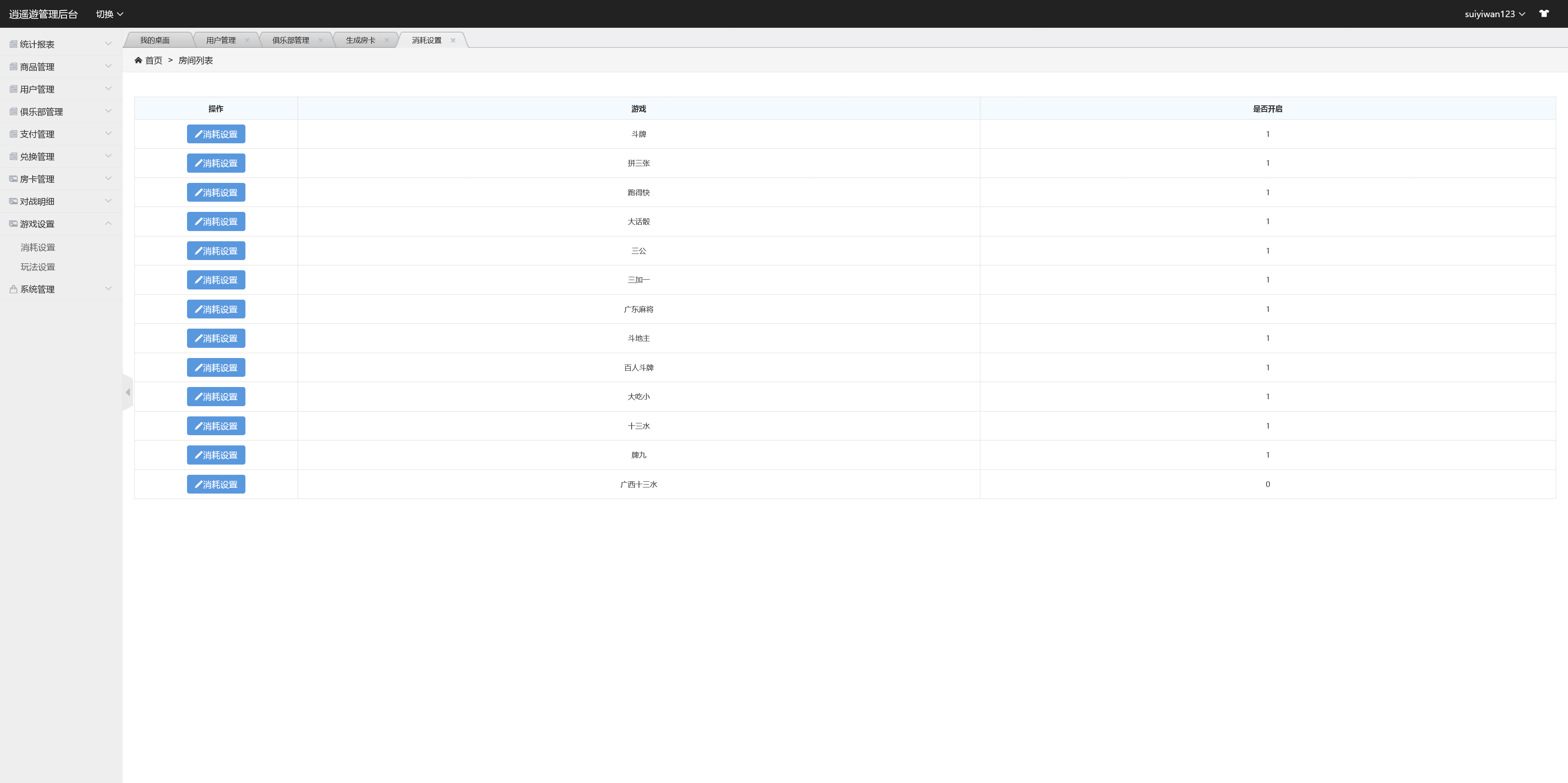The height and width of the screenshot is (783, 1568).
Task: Switch to the 生成房卡 tab
Action: (360, 40)
